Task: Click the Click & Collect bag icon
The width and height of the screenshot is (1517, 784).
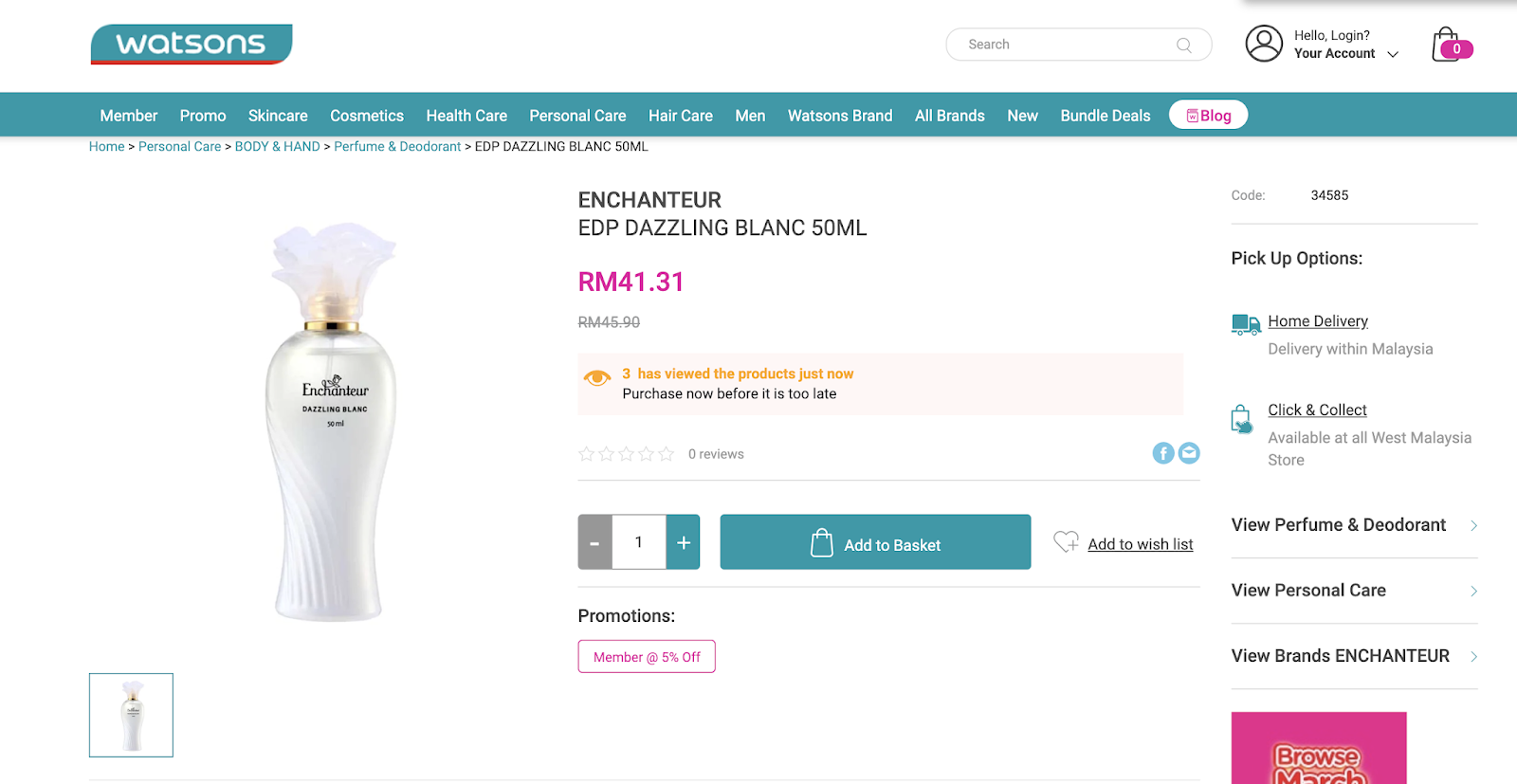Action: [x=1241, y=418]
